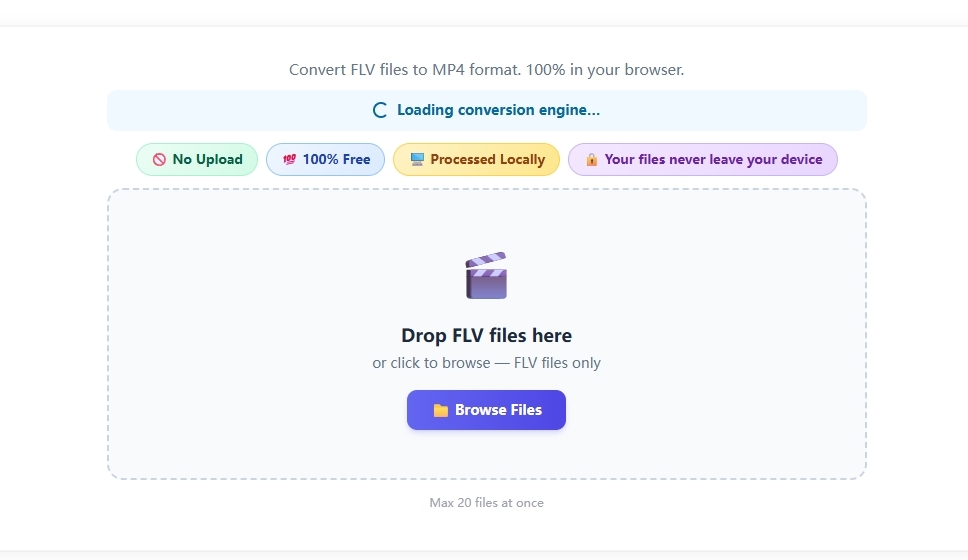Image resolution: width=968 pixels, height=560 pixels.
Task: Click the 'Drop FLV files here' heading
Action: (486, 335)
